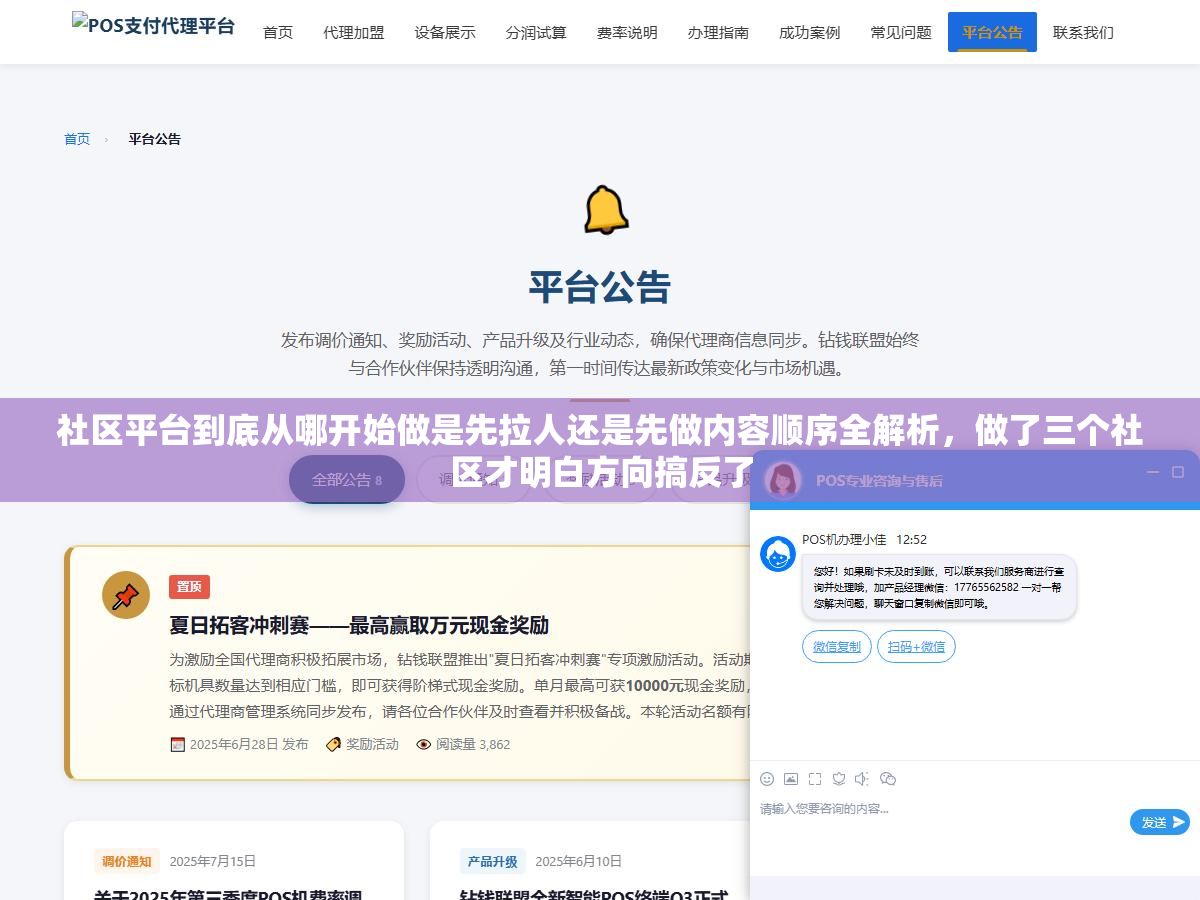This screenshot has height=900, width=1200.
Task: Click the chat message mentioning 17765562582
Action: [x=939, y=587]
